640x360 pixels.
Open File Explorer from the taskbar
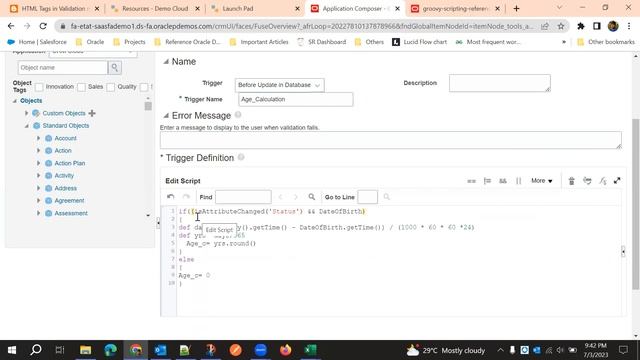85,350
